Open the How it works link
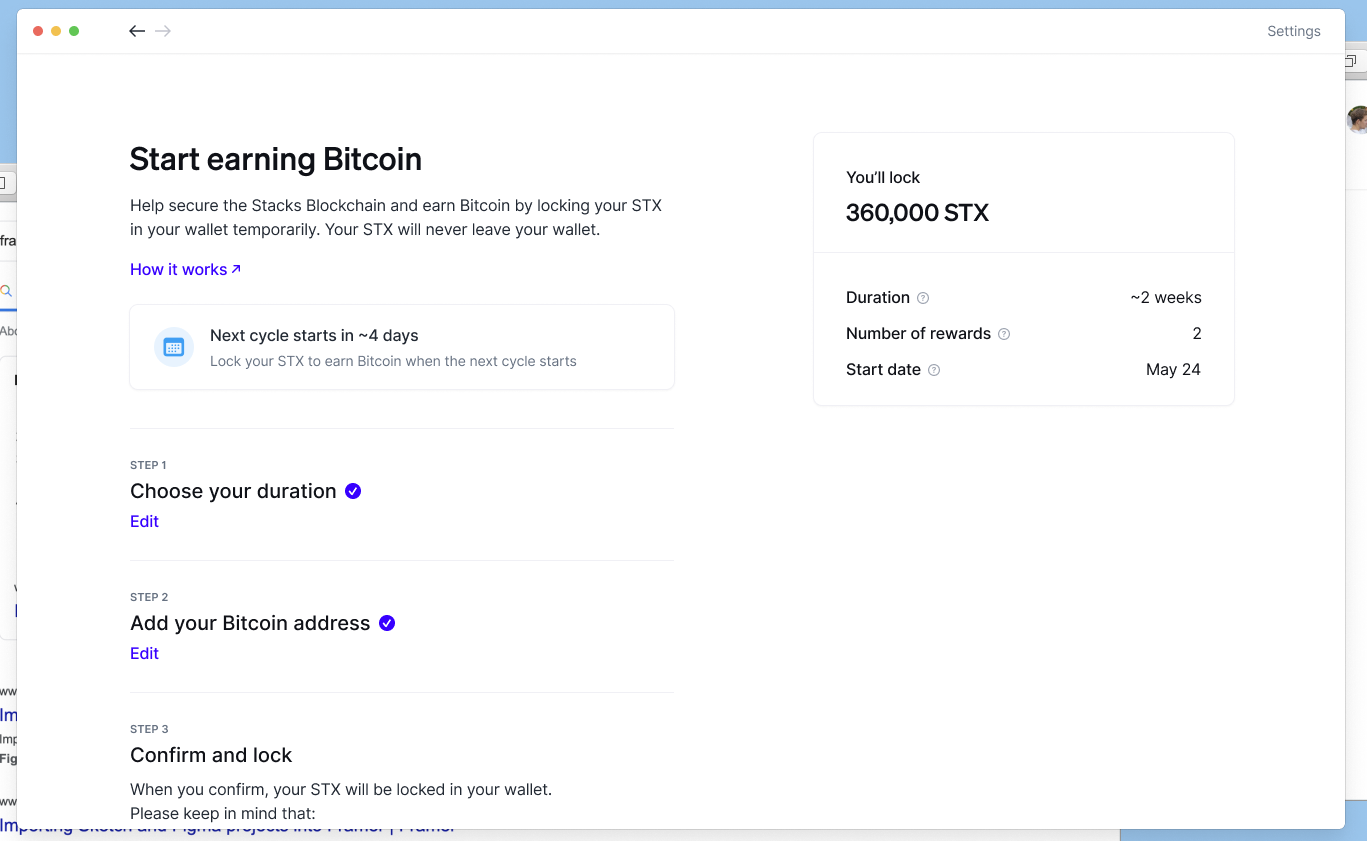This screenshot has height=841, width=1367. (185, 269)
